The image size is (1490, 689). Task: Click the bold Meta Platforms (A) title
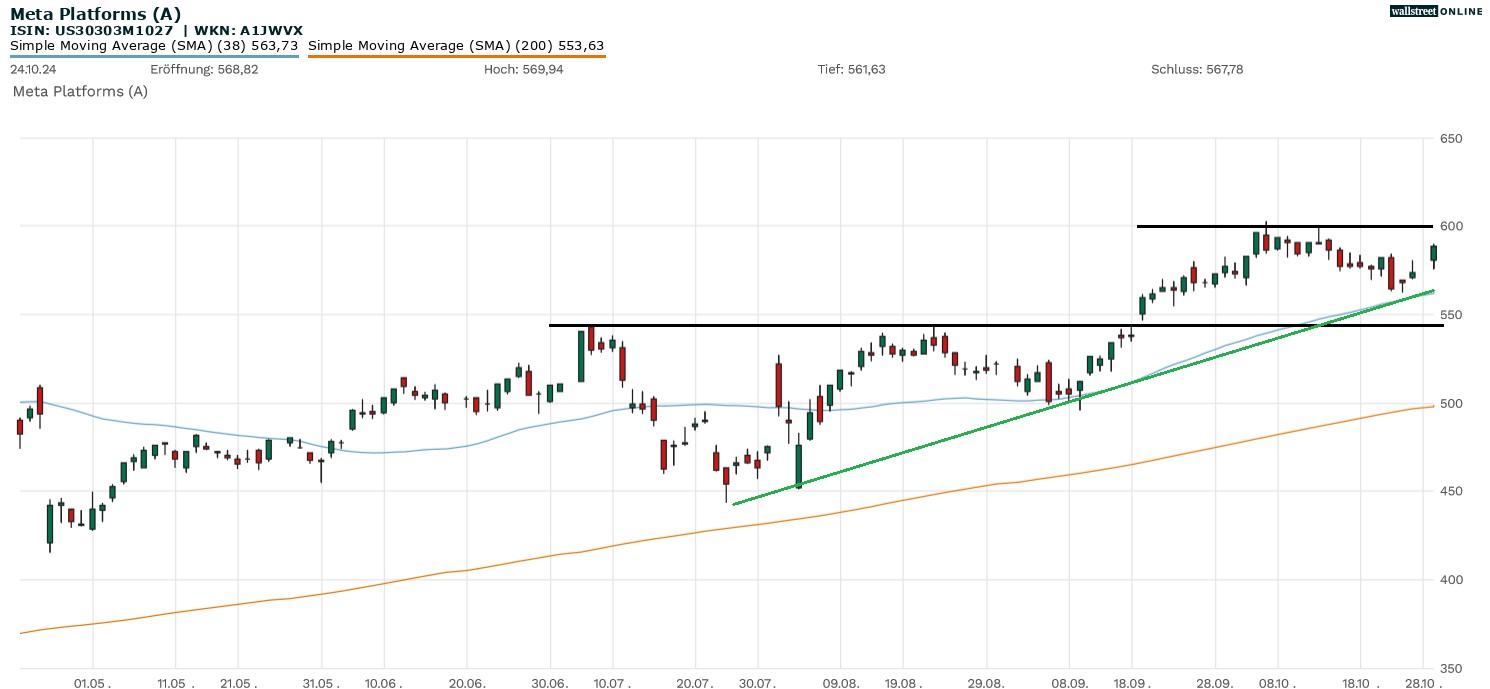(x=96, y=13)
